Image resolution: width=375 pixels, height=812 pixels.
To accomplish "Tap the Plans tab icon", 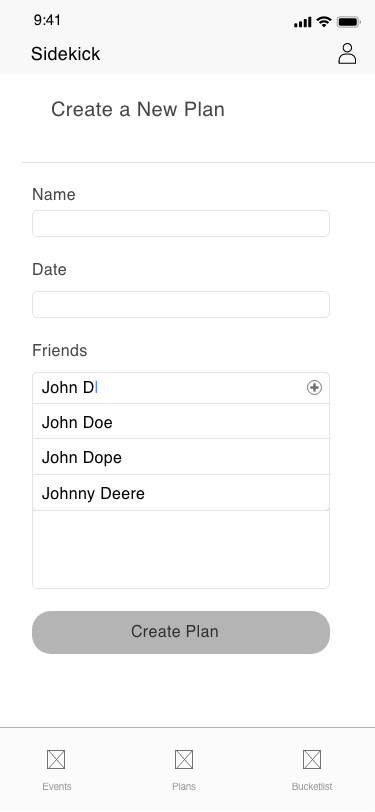I will coord(184,760).
